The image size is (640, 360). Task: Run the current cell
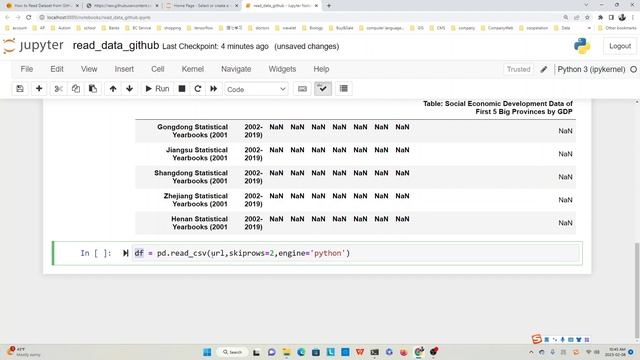pyautogui.click(x=157, y=89)
